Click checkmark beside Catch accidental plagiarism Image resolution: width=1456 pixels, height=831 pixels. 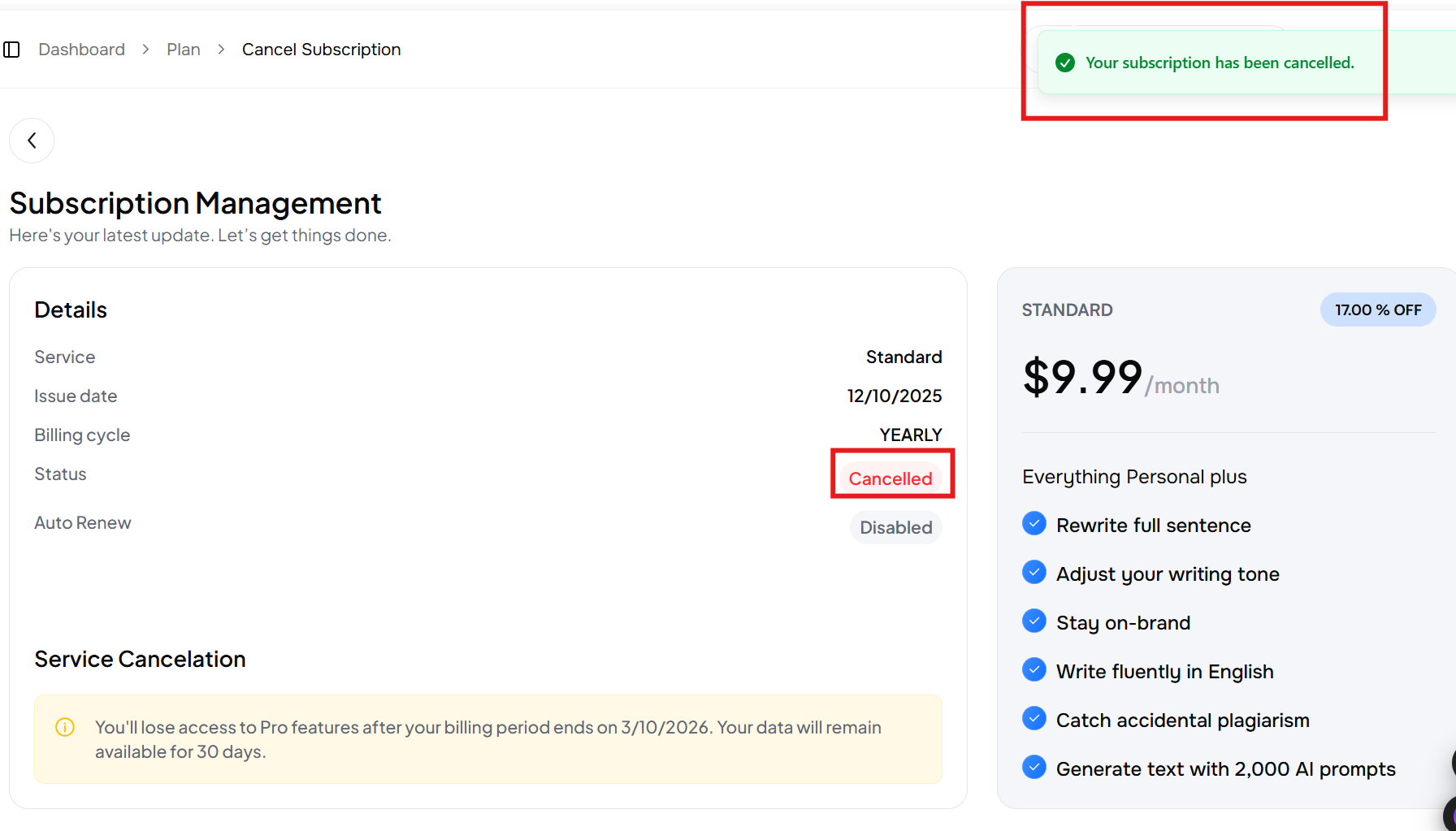click(x=1033, y=719)
